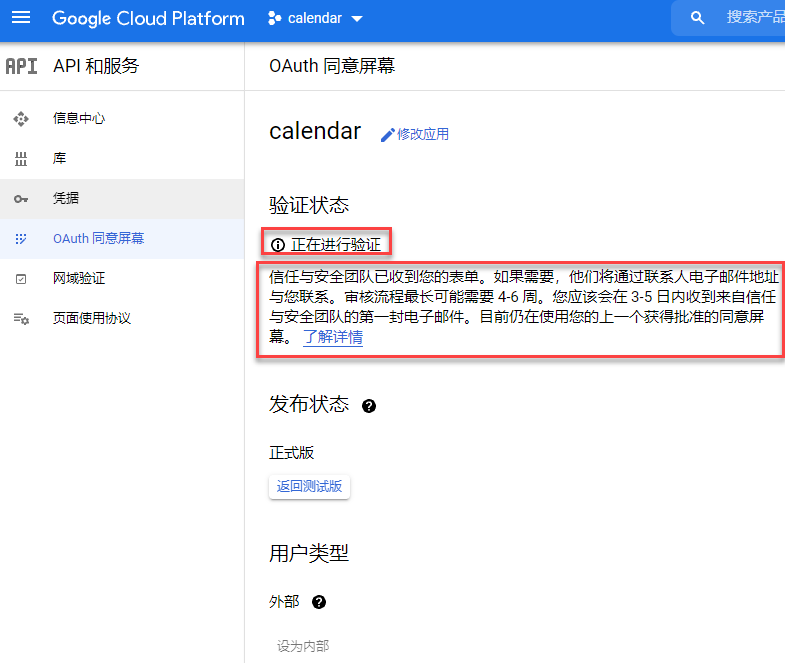The height and width of the screenshot is (663, 785).
Task: Click the 验证状态 heading
Action: click(309, 205)
